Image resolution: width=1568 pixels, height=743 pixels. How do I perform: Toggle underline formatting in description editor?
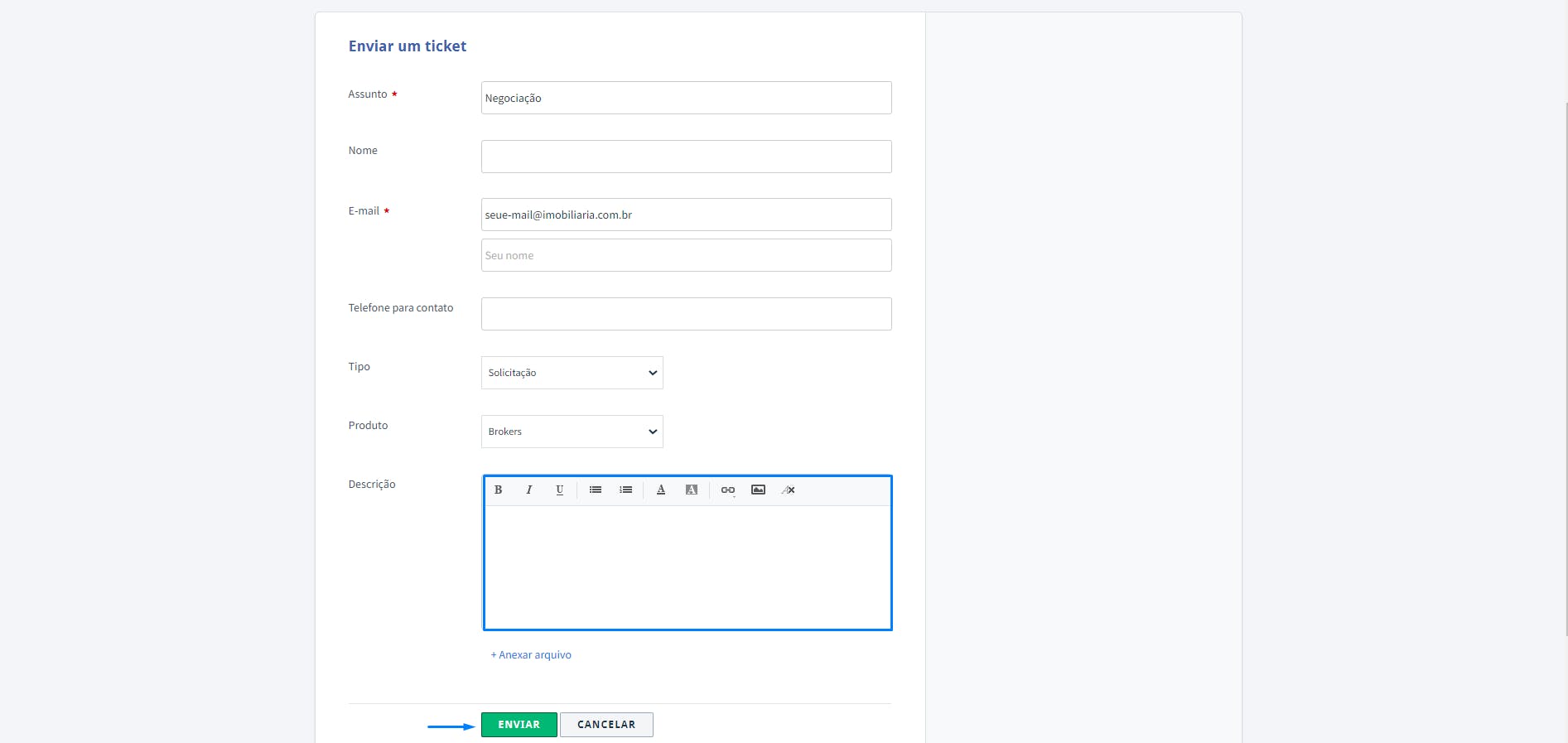559,490
